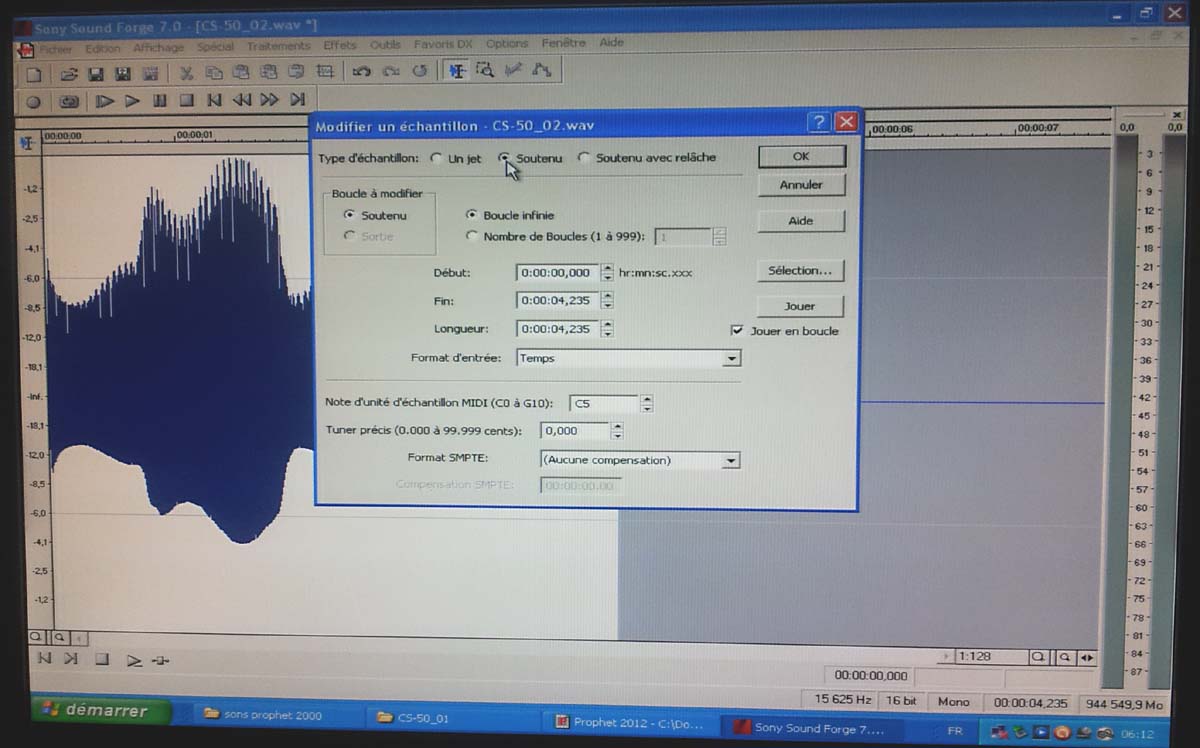The height and width of the screenshot is (748, 1200).
Task: Click the Paste toolbar icon
Action: pos(241,72)
